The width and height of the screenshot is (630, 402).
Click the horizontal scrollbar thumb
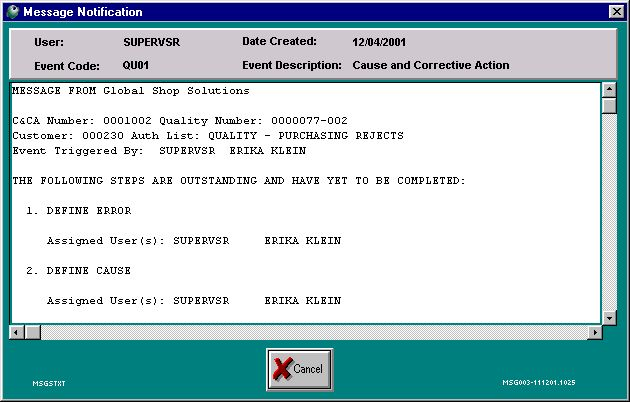click(33, 333)
